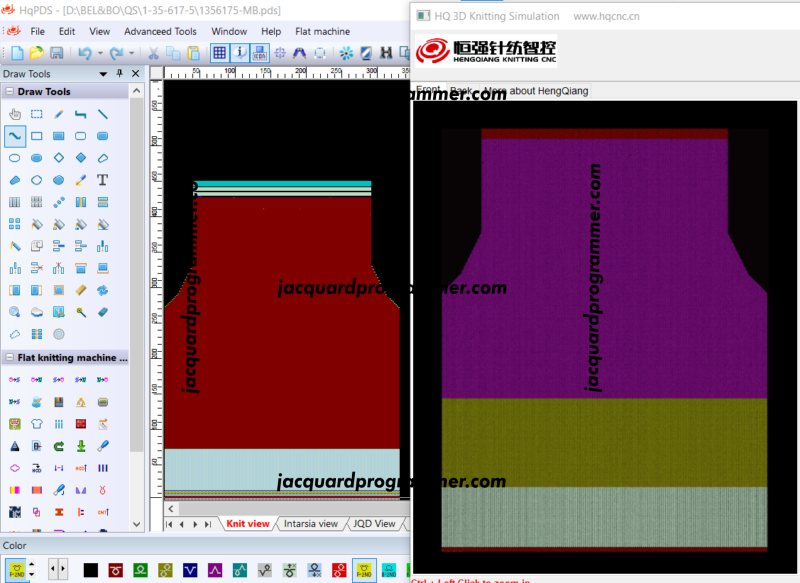This screenshot has width=800, height=583.
Task: Select the eraser tool in Draw Tools
Action: pos(103,312)
